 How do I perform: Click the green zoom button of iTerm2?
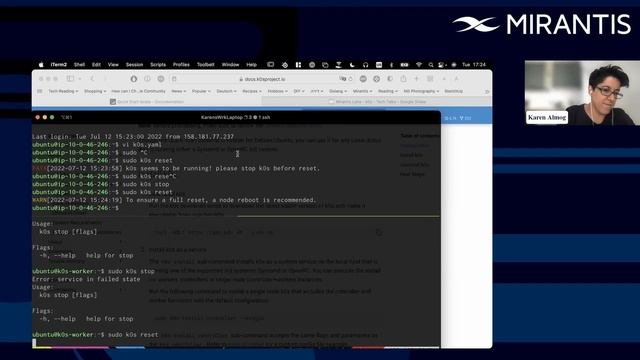tap(52, 118)
